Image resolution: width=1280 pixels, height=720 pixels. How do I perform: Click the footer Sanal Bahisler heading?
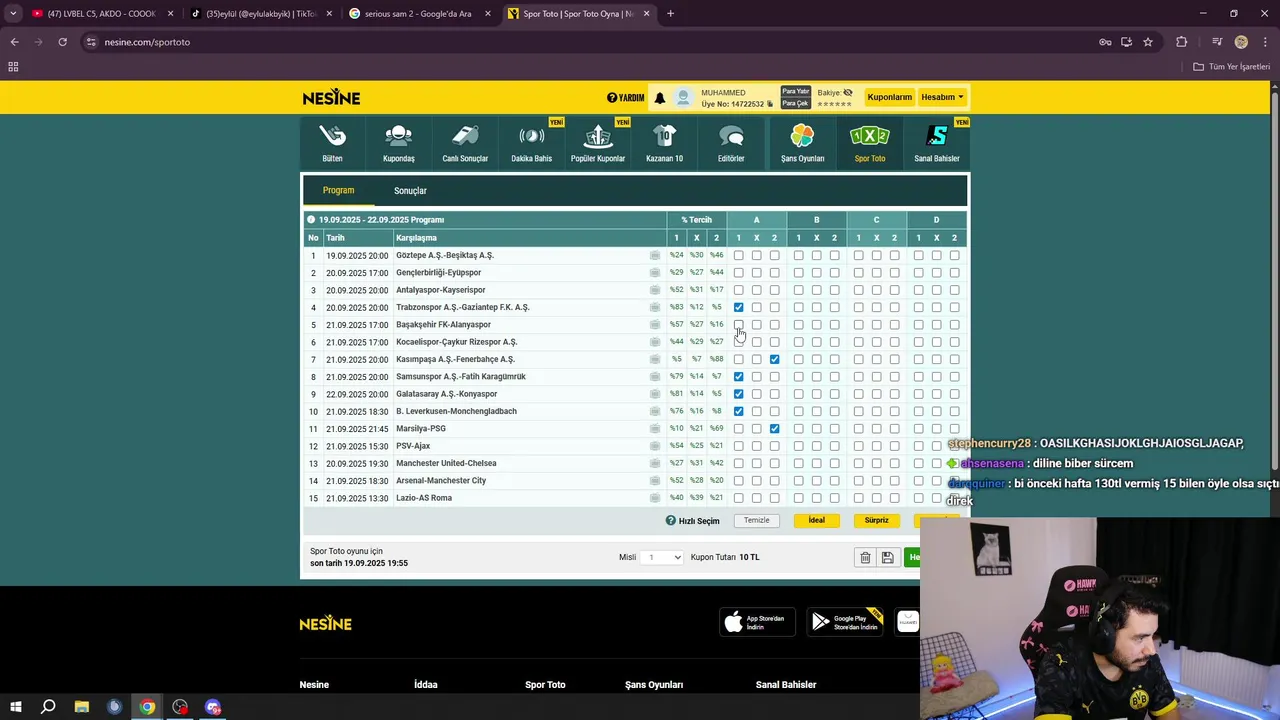(786, 685)
